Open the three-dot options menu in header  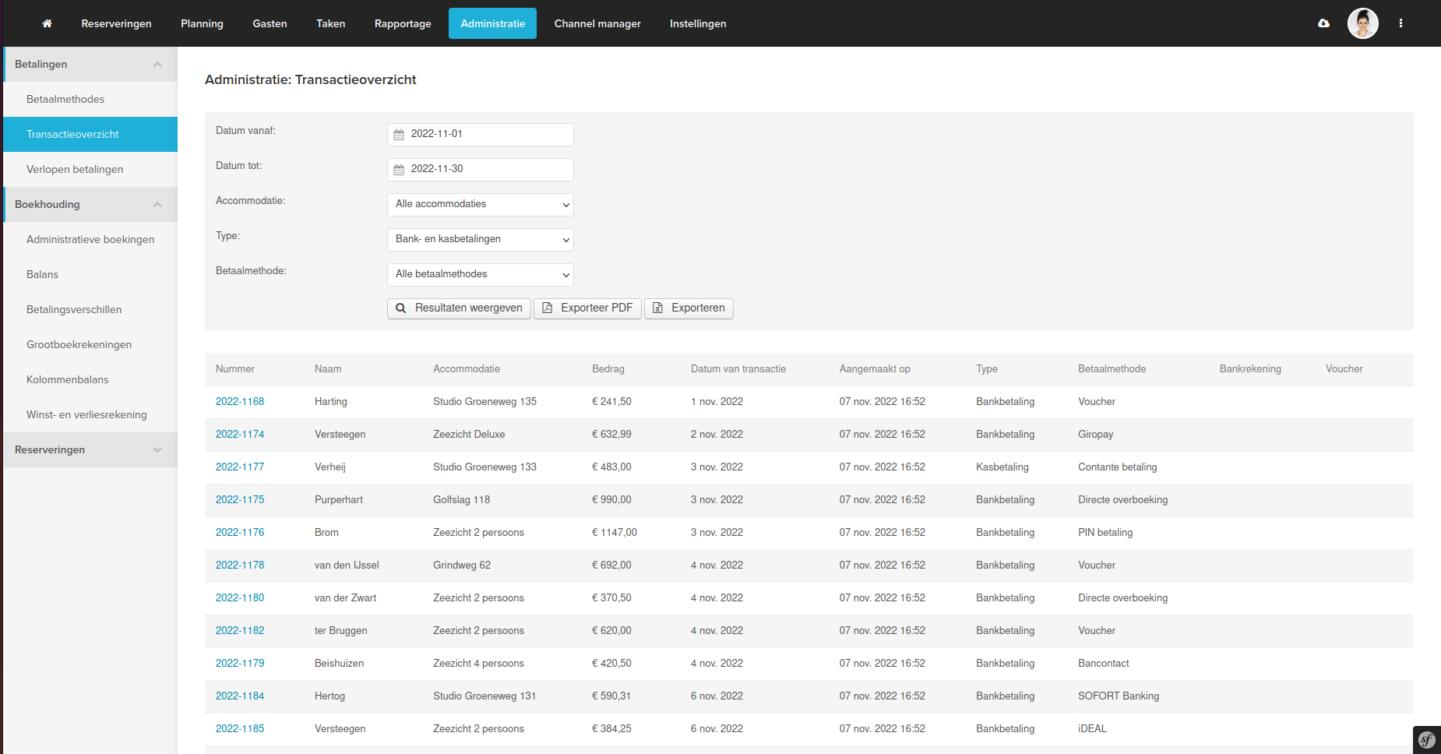tap(1400, 24)
